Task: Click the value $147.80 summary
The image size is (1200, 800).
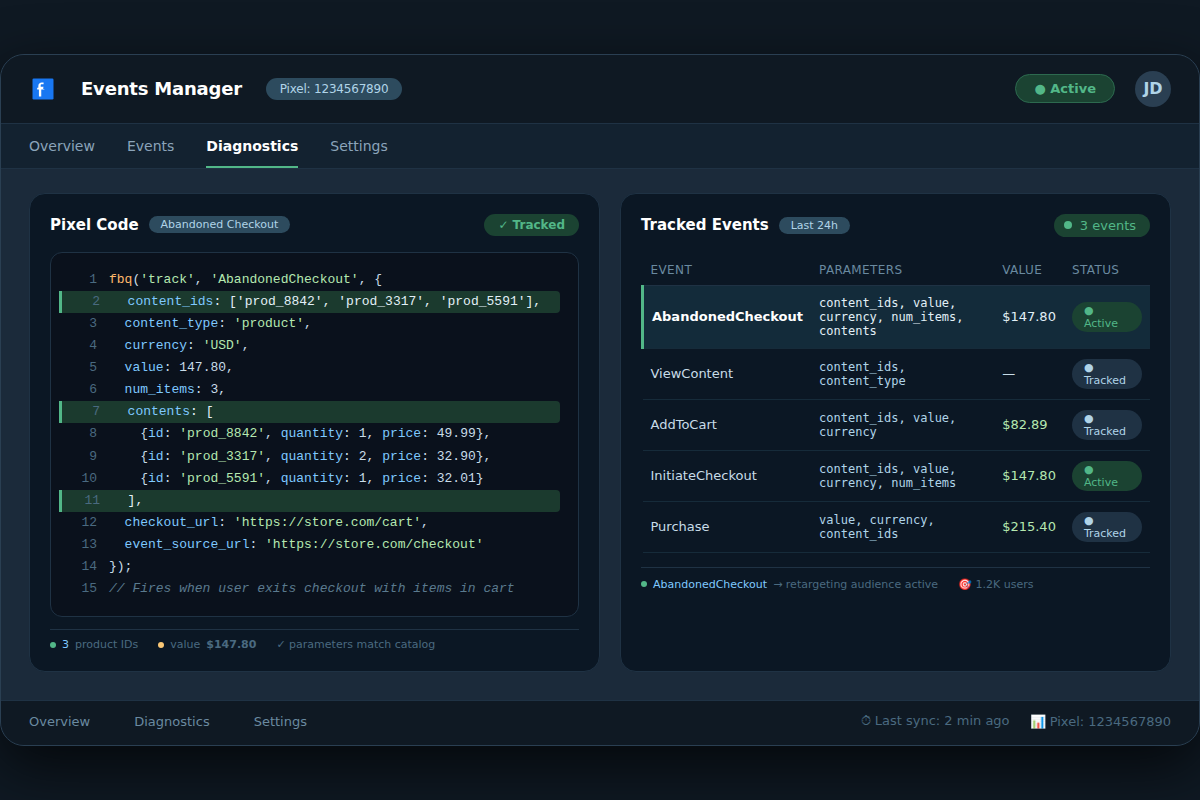Action: point(207,645)
